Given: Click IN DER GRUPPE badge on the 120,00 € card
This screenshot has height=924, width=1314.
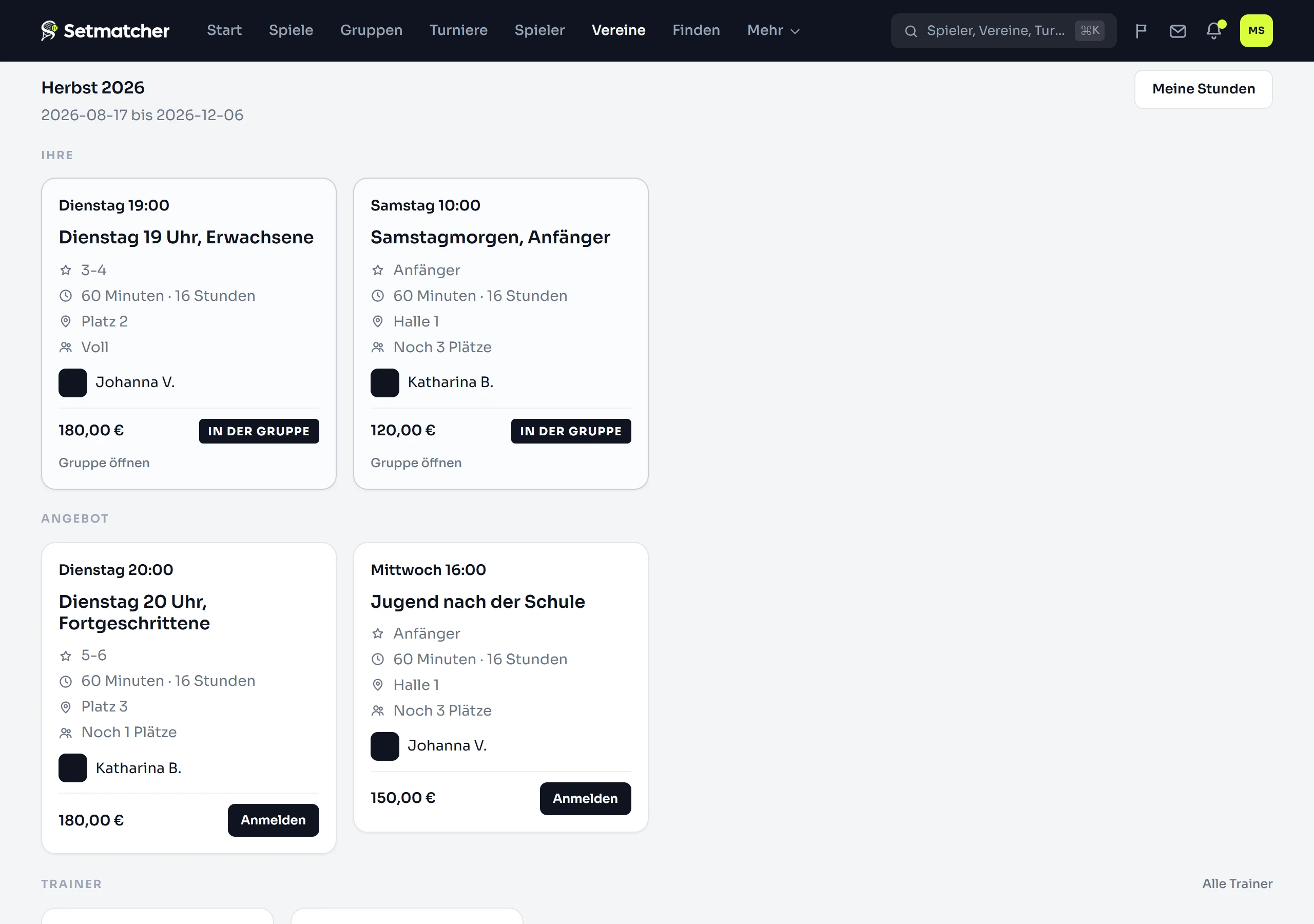Looking at the screenshot, I should point(571,431).
